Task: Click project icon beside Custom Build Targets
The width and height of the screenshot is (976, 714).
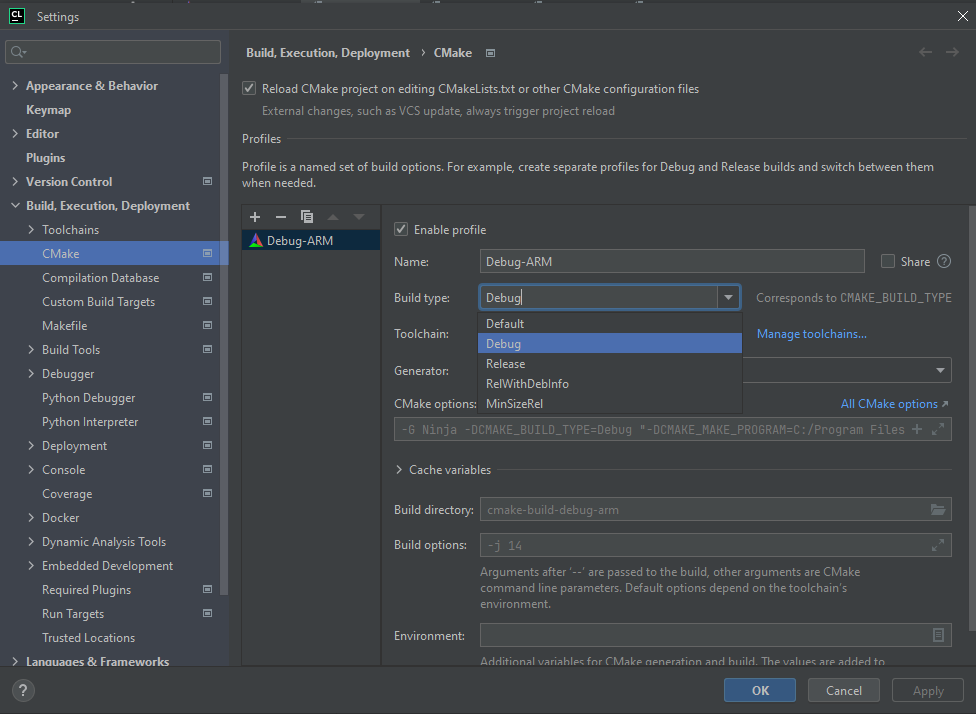Action: tap(207, 301)
